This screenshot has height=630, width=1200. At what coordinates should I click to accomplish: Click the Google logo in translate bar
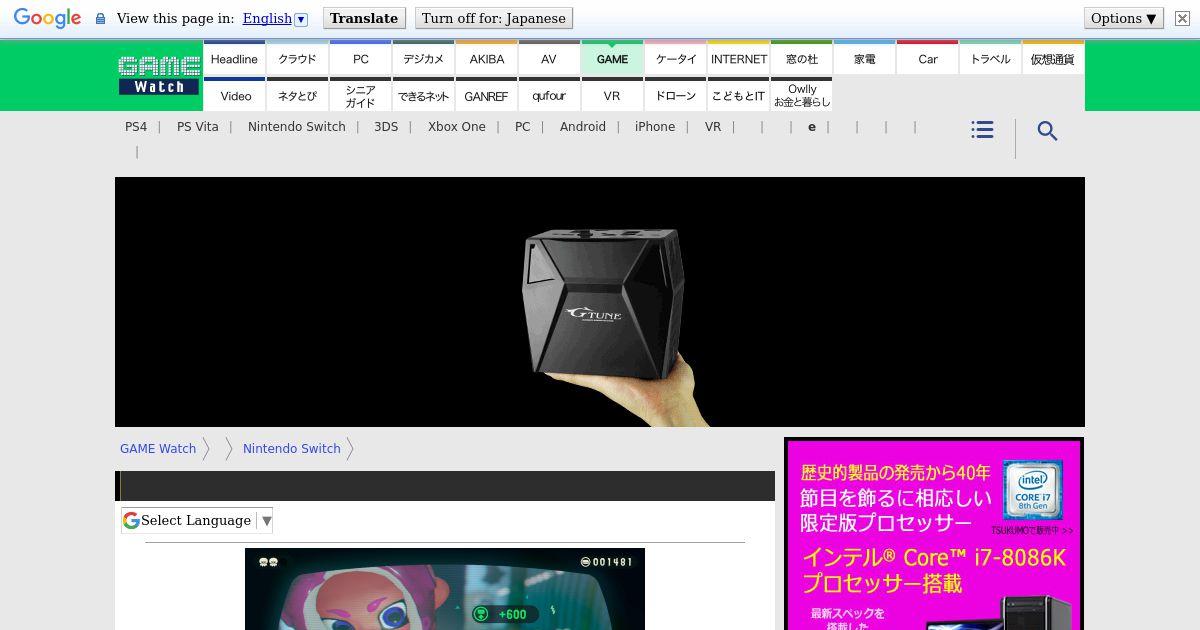[x=47, y=19]
